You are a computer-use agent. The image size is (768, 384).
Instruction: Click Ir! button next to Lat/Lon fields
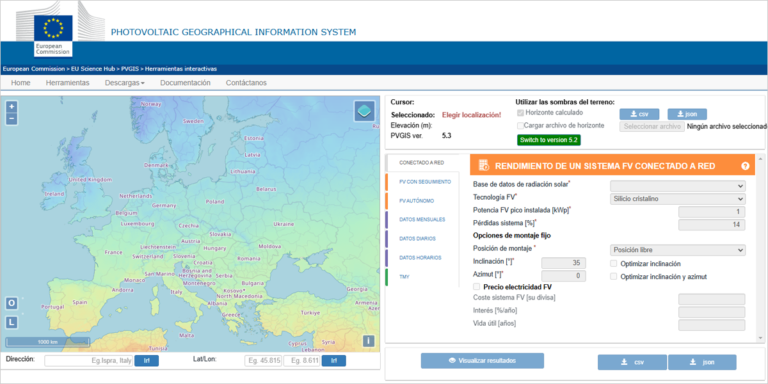(334, 361)
